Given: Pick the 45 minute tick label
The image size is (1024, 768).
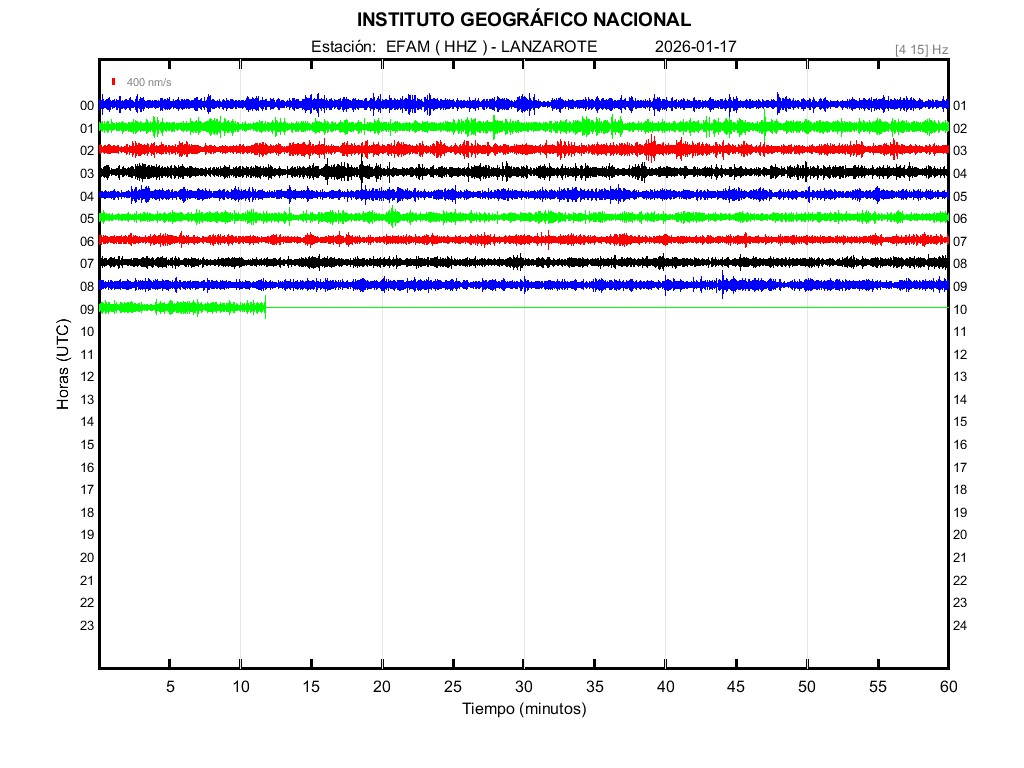Looking at the screenshot, I should point(736,686).
